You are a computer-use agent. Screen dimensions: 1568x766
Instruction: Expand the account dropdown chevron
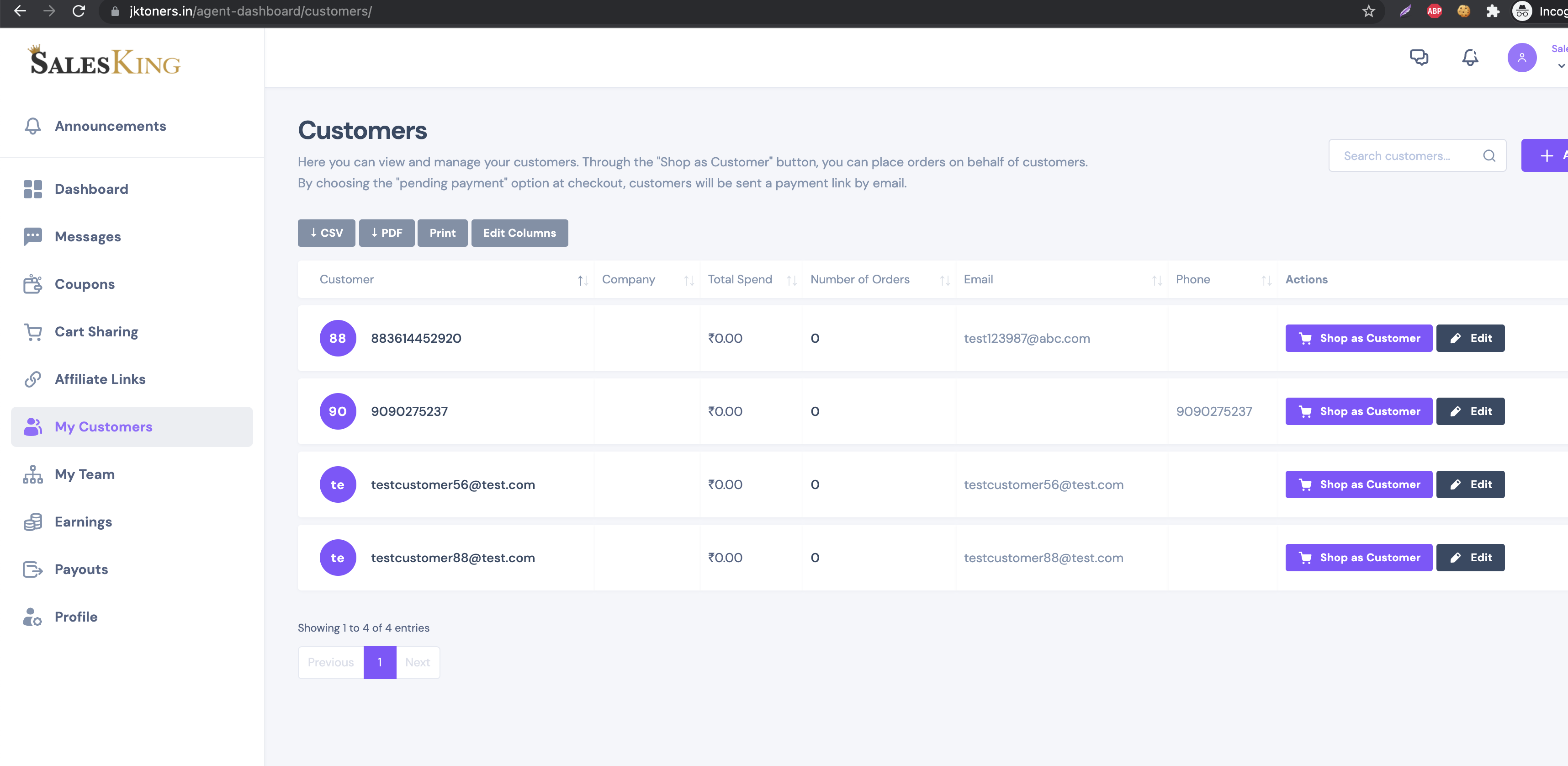(x=1561, y=66)
